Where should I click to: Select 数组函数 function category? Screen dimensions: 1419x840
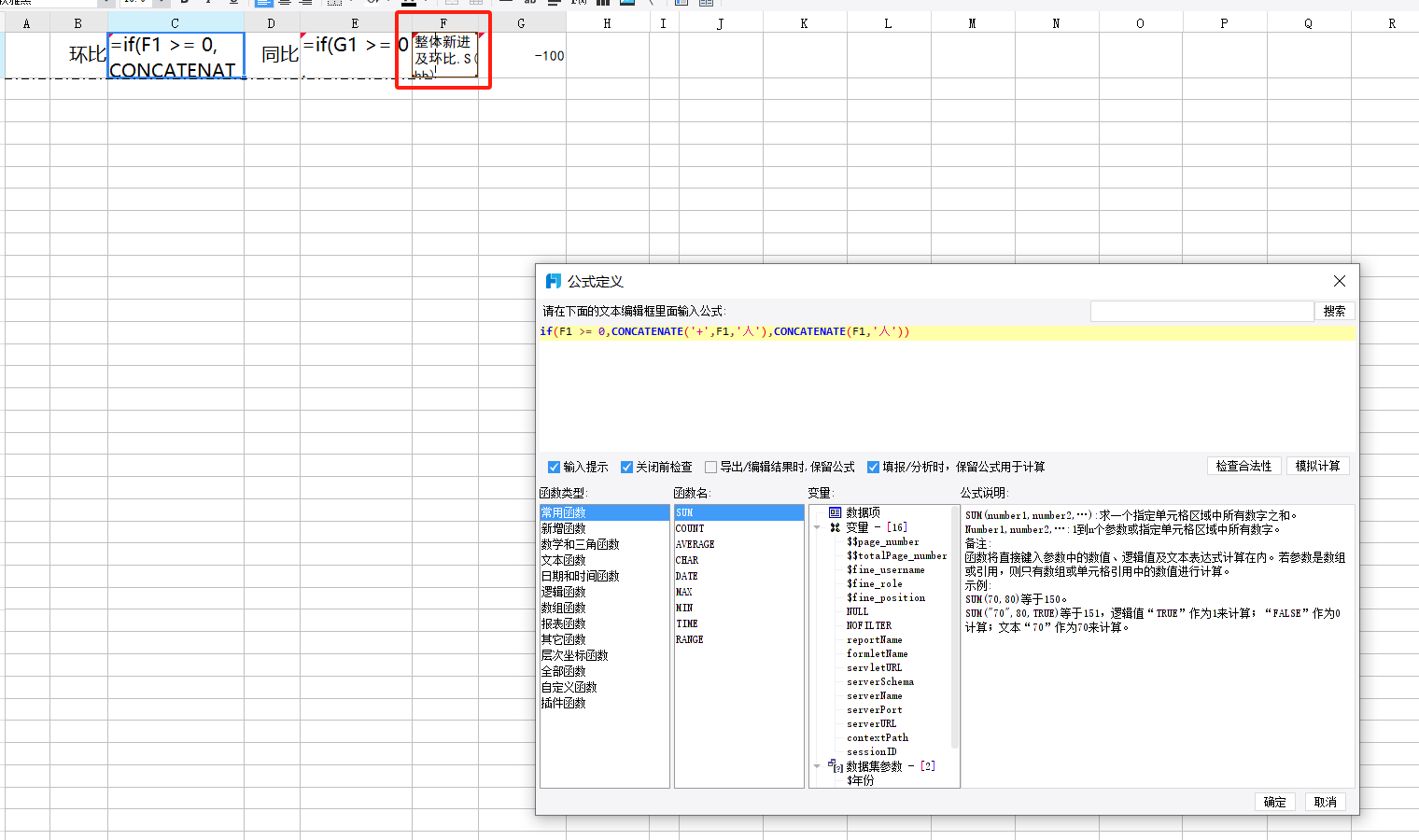coord(564,608)
